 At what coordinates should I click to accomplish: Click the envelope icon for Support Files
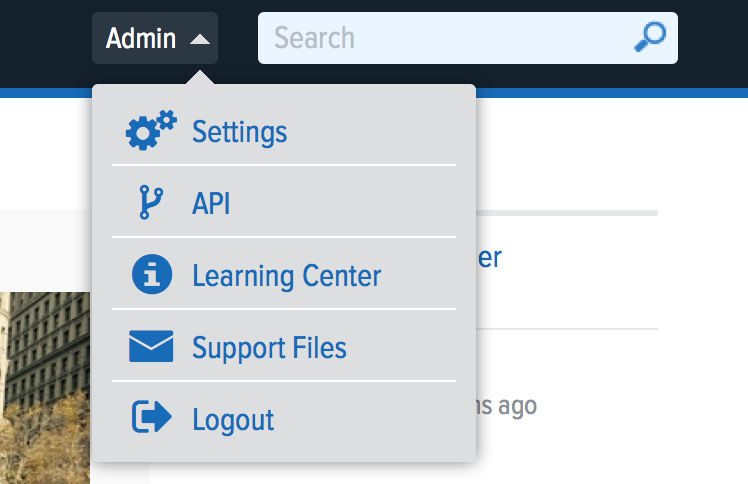(x=151, y=346)
